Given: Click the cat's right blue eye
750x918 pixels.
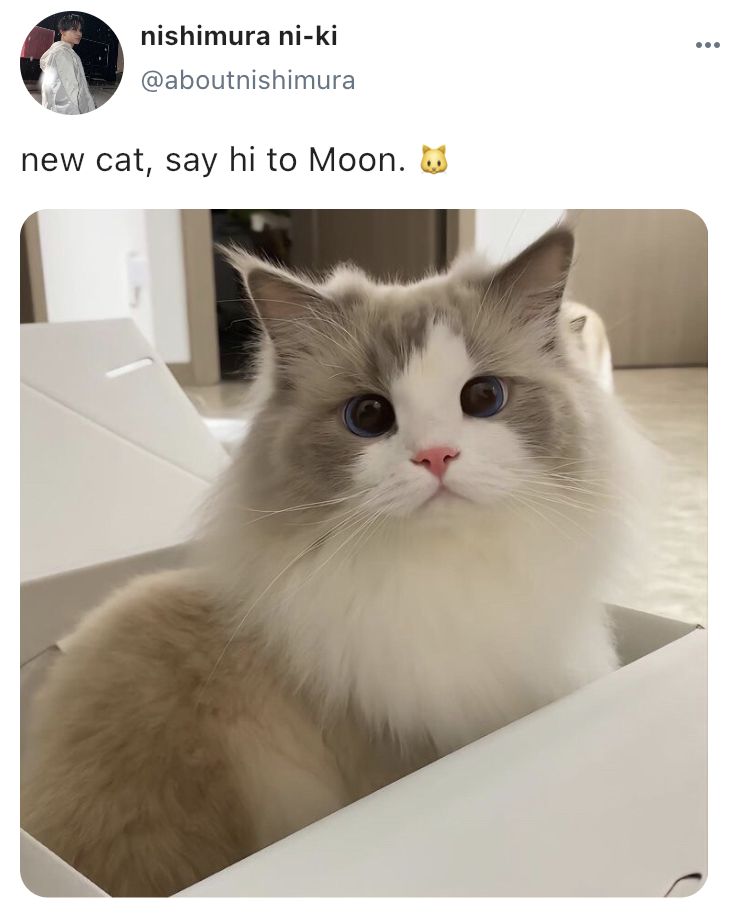Looking at the screenshot, I should pyautogui.click(x=484, y=396).
